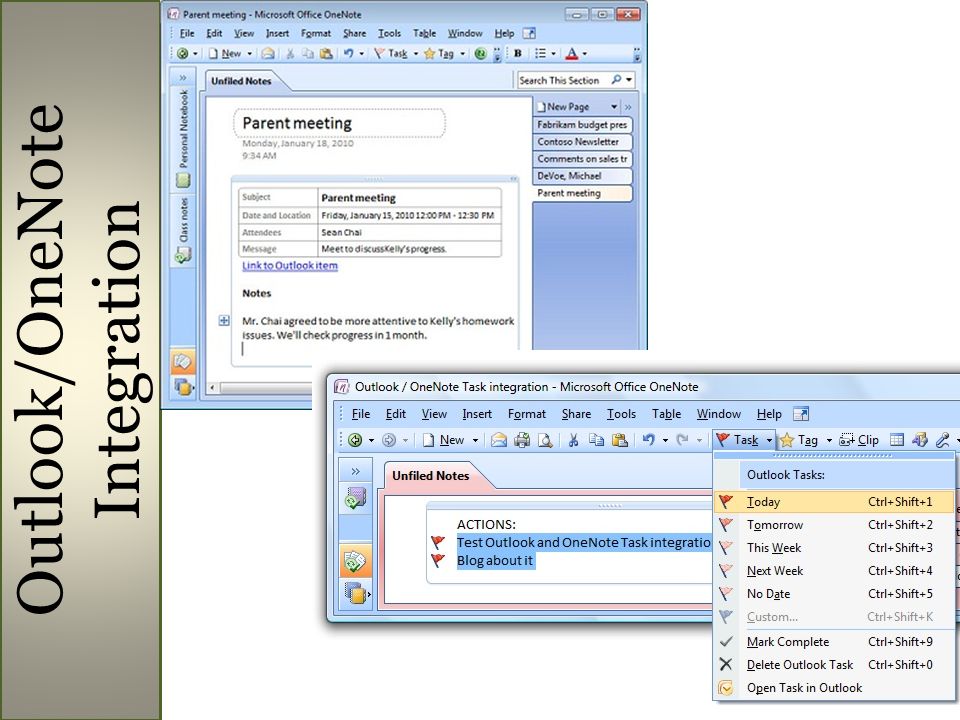Click the Print Preview icon in the Task integration window
Image resolution: width=960 pixels, height=720 pixels.
pos(545,440)
